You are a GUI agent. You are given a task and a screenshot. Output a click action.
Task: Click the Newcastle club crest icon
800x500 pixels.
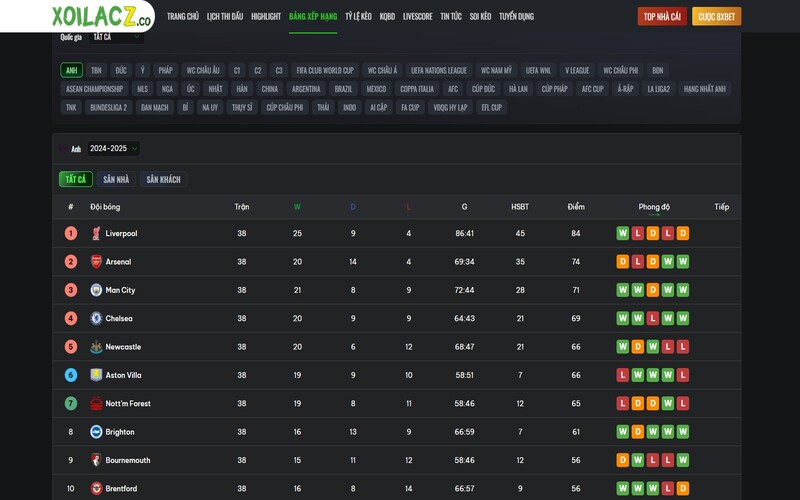(x=96, y=347)
